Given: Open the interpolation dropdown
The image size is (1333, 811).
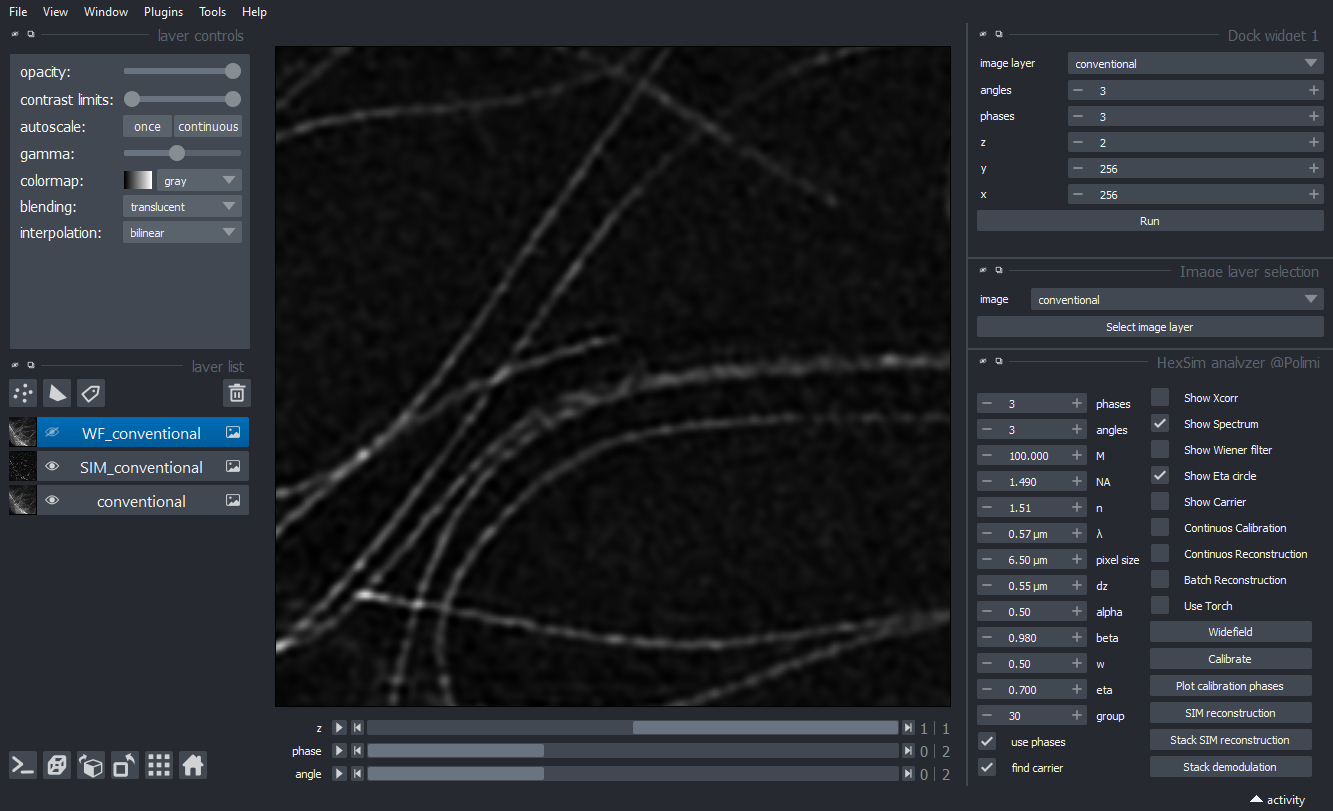Looking at the screenshot, I should coord(182,233).
